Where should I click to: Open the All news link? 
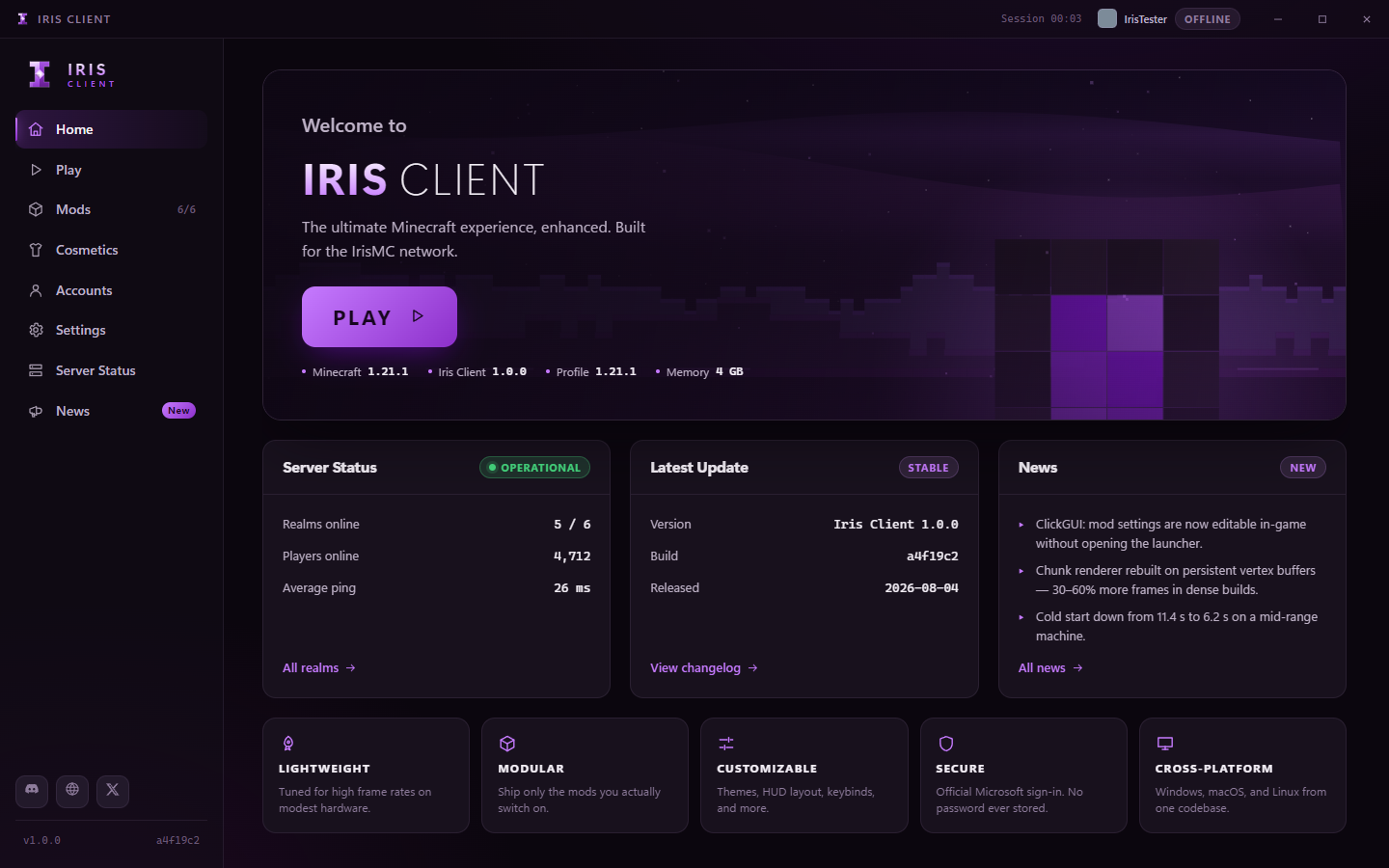tap(1050, 667)
